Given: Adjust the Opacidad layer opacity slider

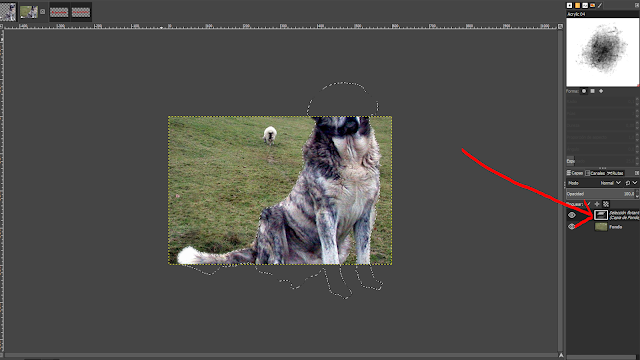Looking at the screenshot, I should tap(600, 194).
